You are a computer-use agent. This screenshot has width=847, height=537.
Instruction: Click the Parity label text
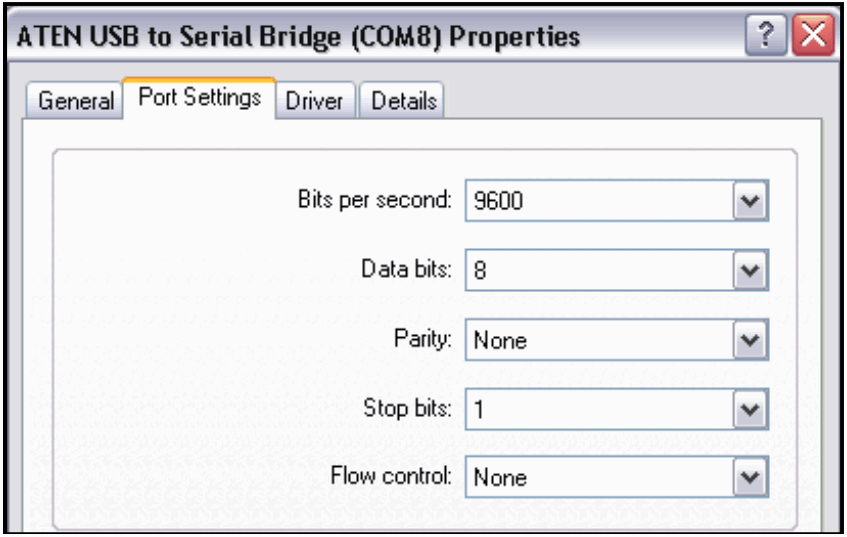tap(430, 337)
